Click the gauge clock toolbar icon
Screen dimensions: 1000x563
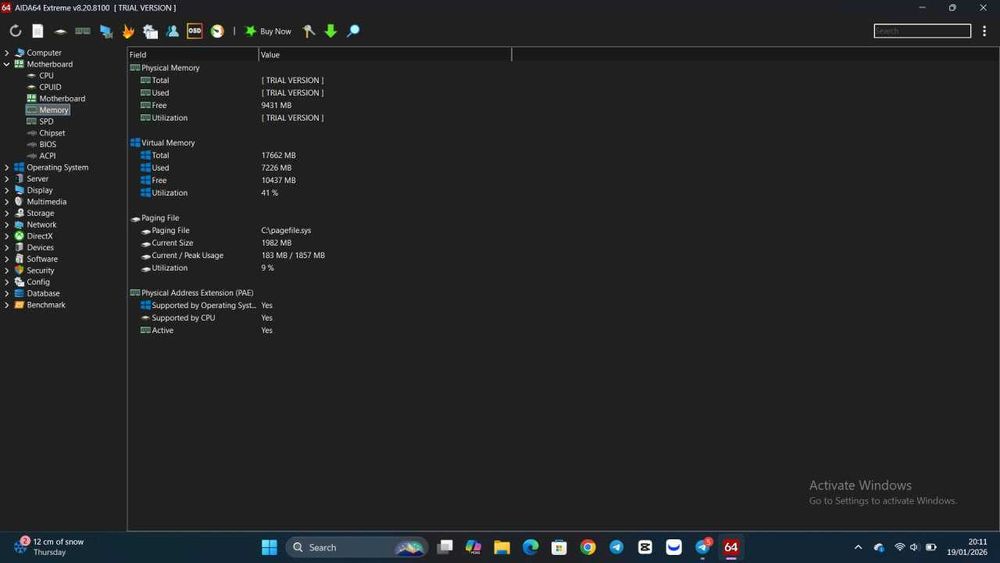(x=217, y=31)
